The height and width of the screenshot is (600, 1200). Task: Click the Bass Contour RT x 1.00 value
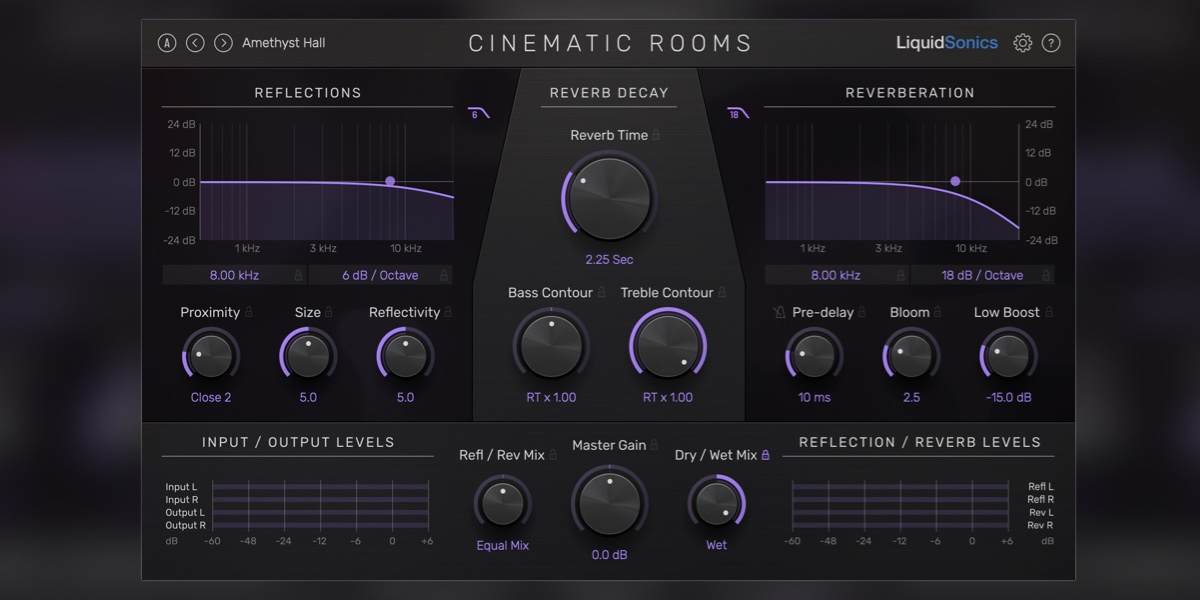click(551, 397)
